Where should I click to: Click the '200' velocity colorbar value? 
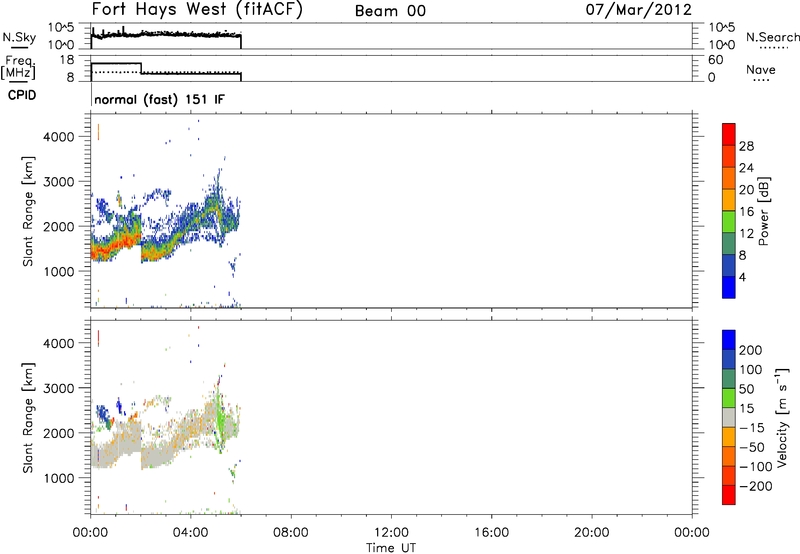coord(751,350)
